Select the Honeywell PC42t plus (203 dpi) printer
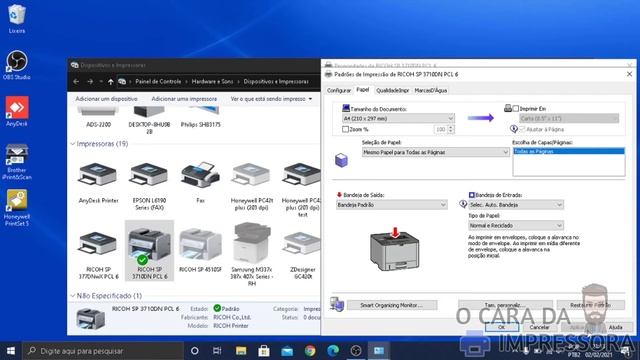640x360 pixels. [x=251, y=186]
